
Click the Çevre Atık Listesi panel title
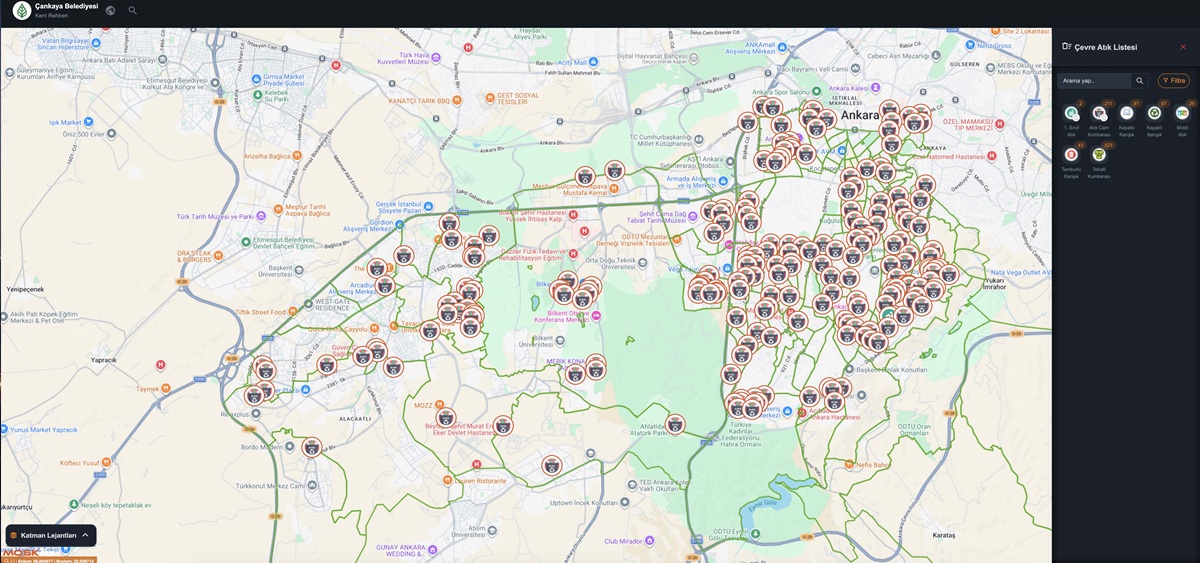pyautogui.click(x=1105, y=47)
